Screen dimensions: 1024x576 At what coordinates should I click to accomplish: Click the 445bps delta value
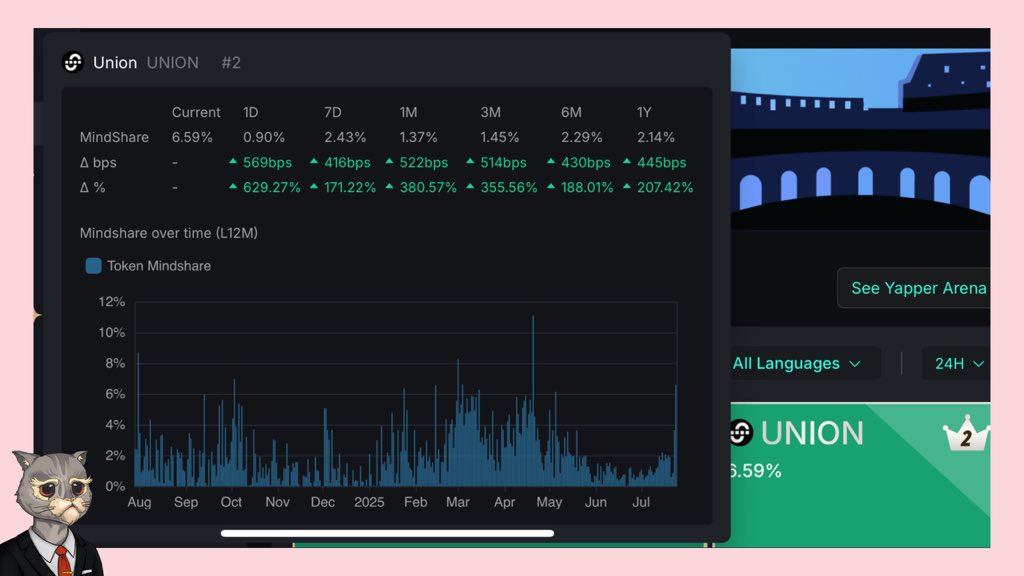(x=662, y=163)
